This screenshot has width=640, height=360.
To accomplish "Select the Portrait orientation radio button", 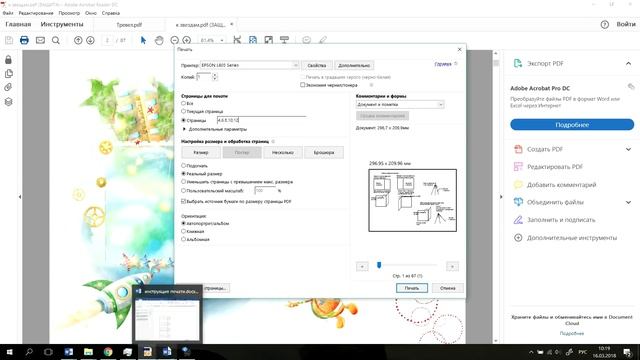I will [183, 231].
